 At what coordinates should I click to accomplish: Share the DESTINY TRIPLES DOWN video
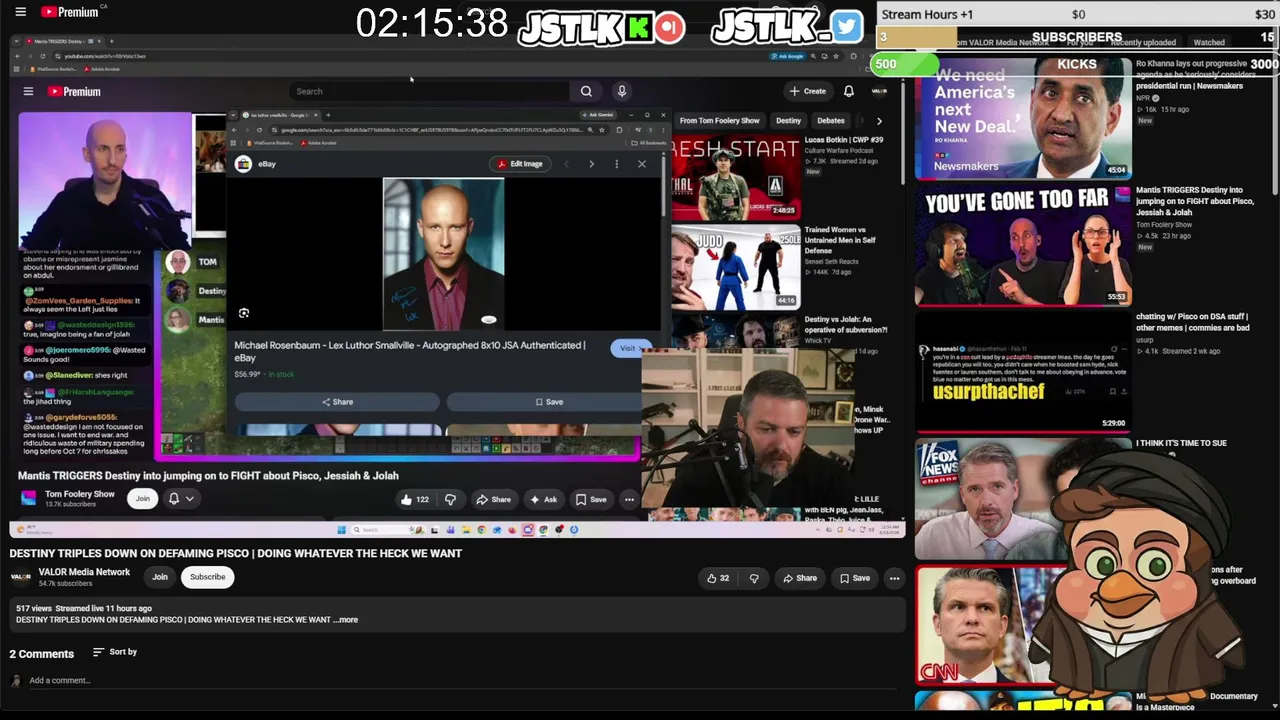(800, 578)
